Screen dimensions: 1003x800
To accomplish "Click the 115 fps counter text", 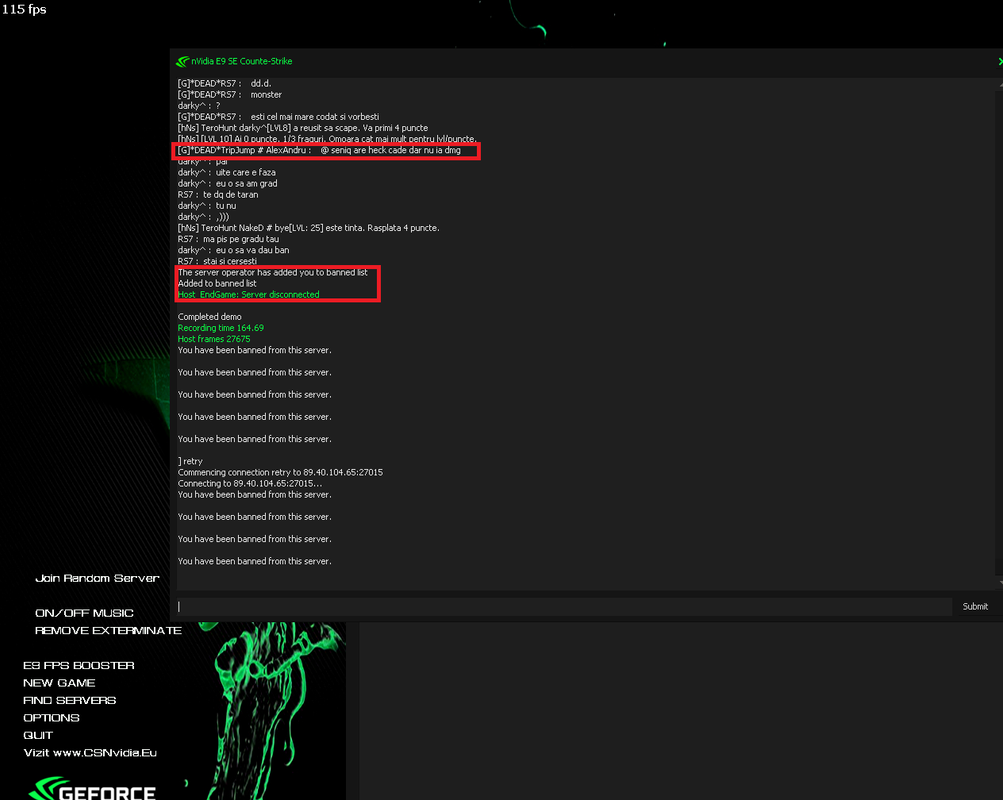I will point(24,10).
